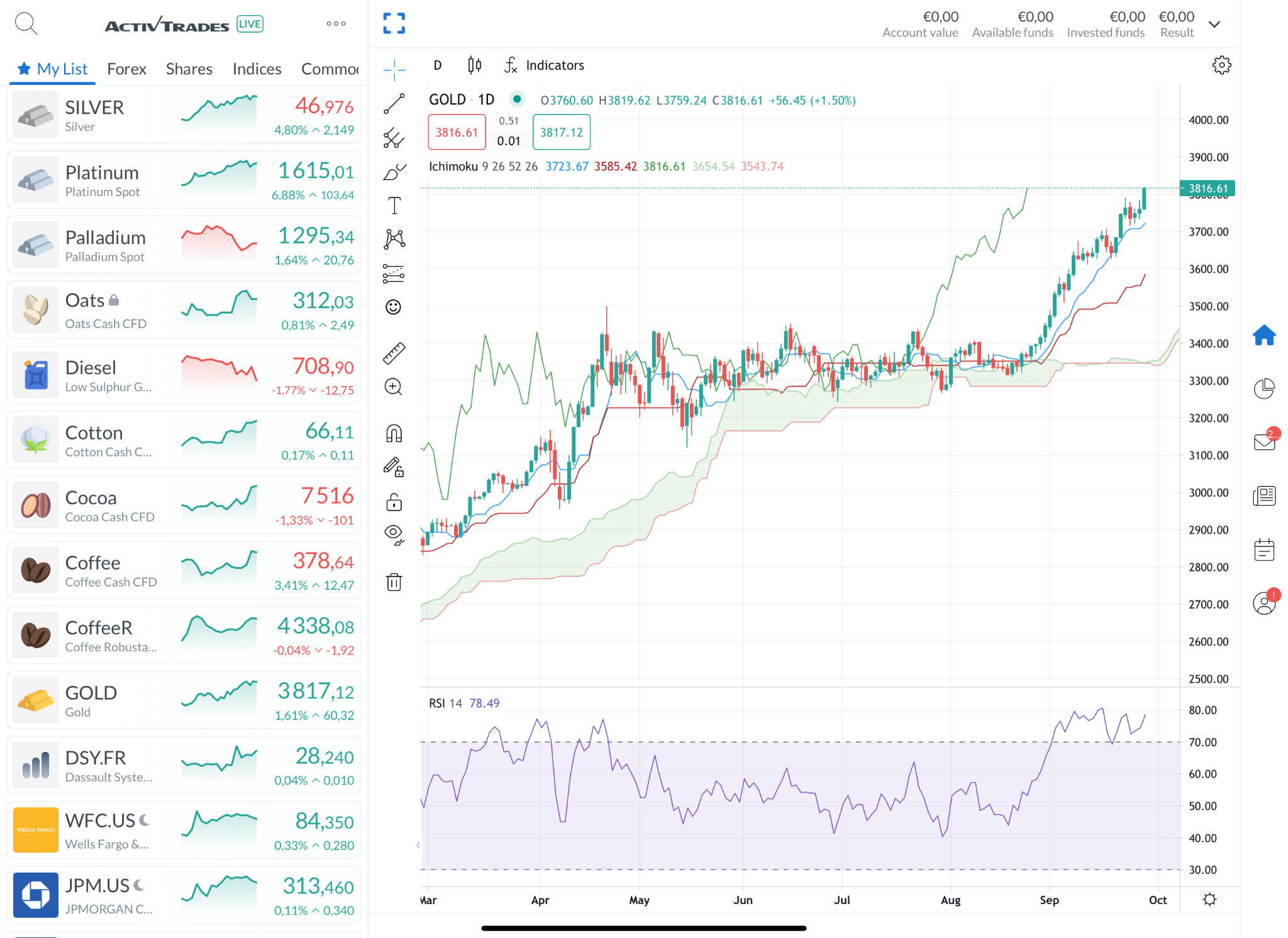Open the Indicators button
Screen dimensions: 1288x938
(544, 65)
